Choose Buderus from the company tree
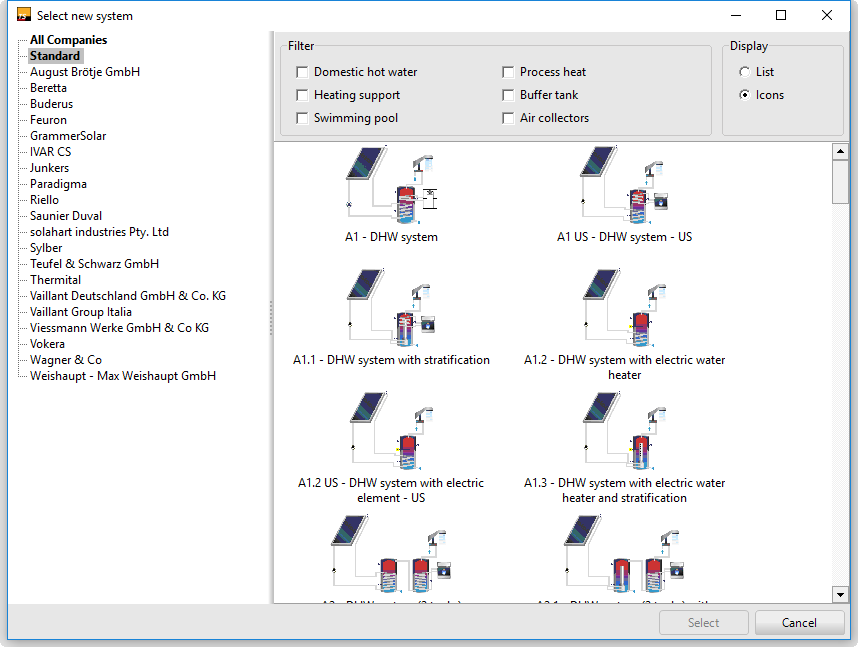 (51, 104)
